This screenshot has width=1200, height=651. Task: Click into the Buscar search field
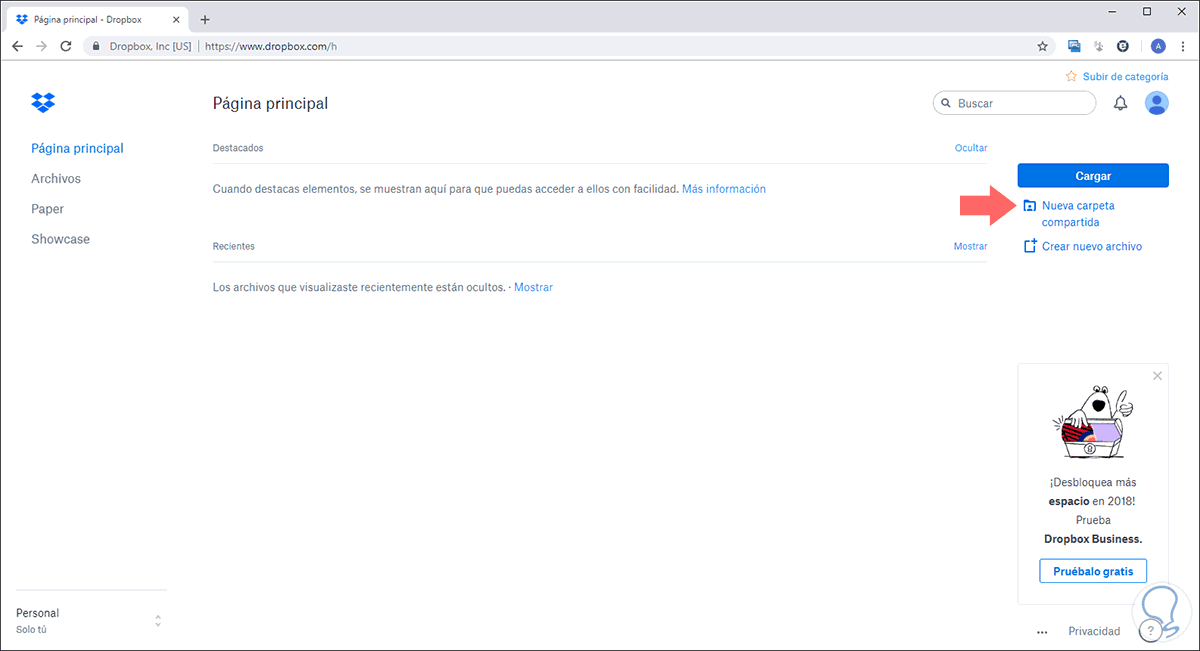1014,103
